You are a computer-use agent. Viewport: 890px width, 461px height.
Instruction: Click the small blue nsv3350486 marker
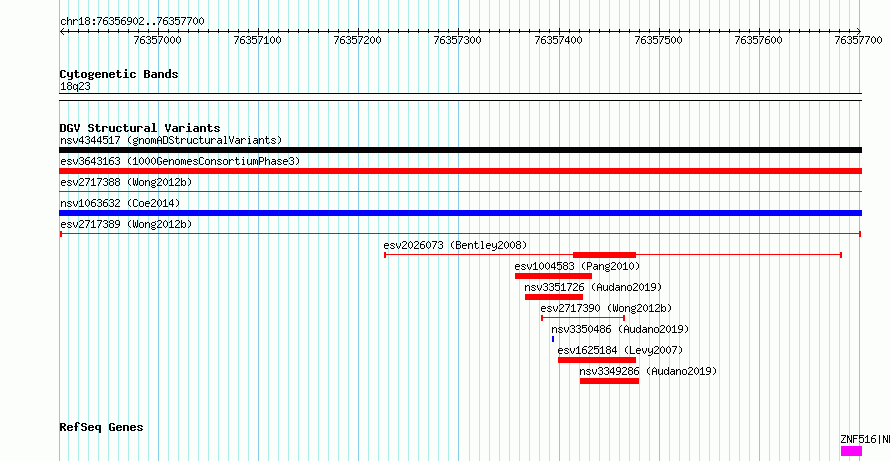coord(553,339)
